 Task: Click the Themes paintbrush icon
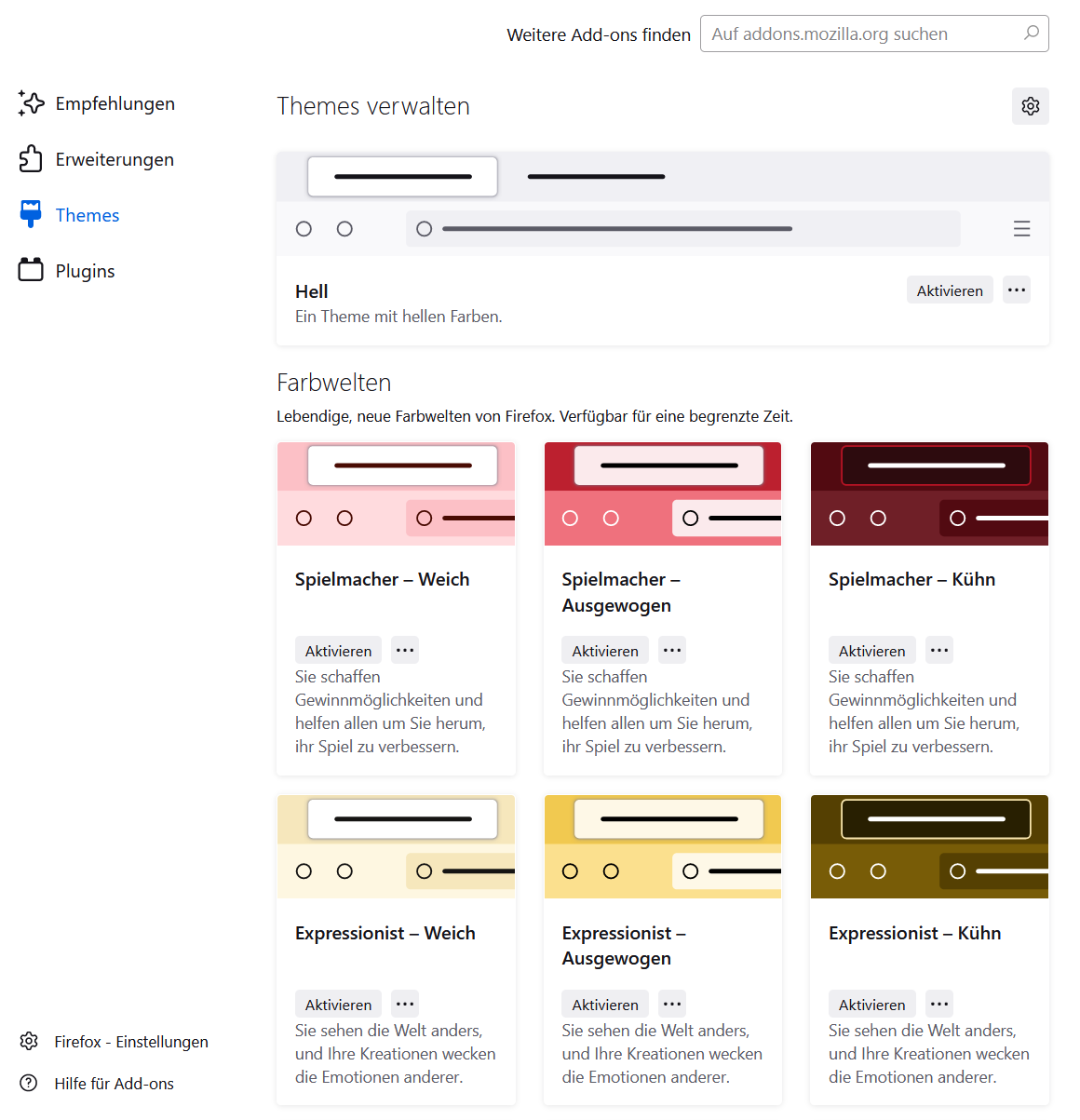[x=31, y=214]
